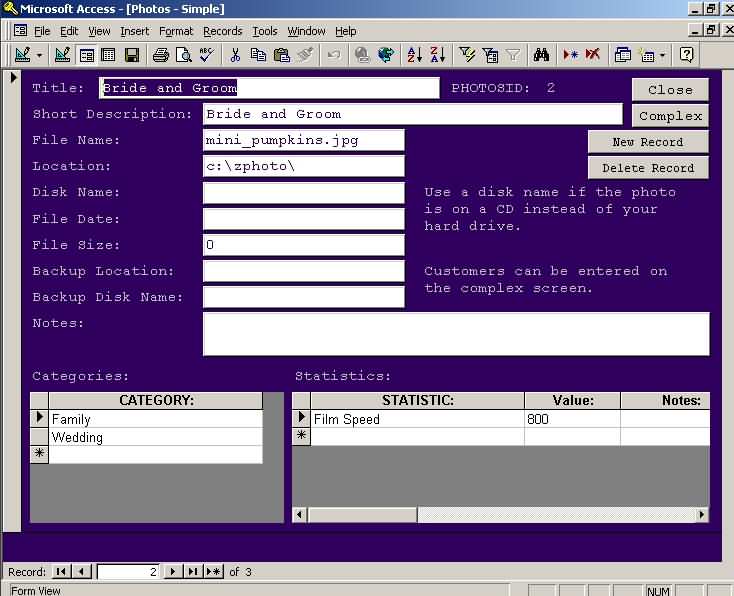Image resolution: width=734 pixels, height=596 pixels.
Task: Open the Format menu
Action: 176,31
